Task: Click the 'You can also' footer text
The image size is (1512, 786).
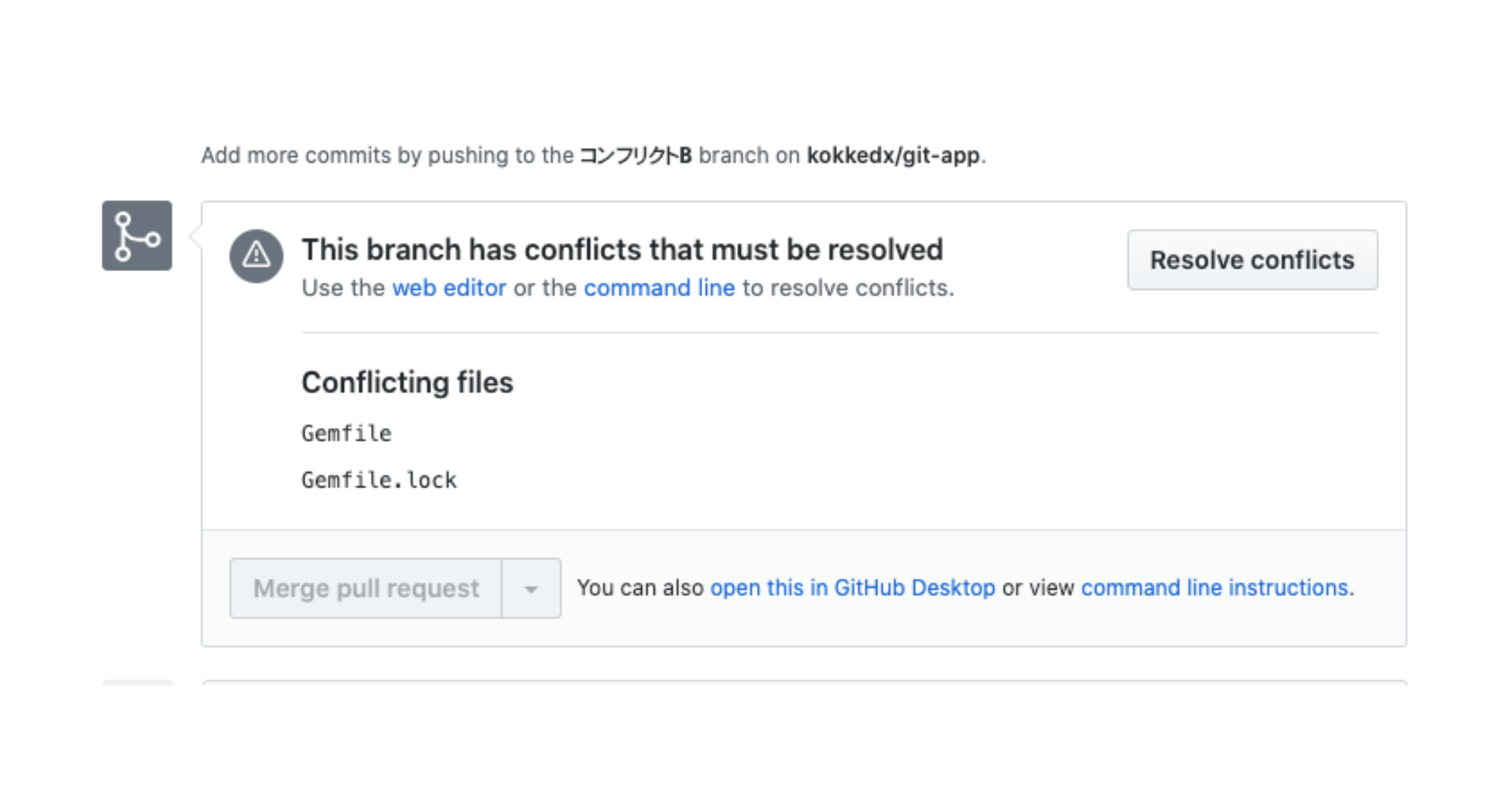Action: tap(639, 587)
